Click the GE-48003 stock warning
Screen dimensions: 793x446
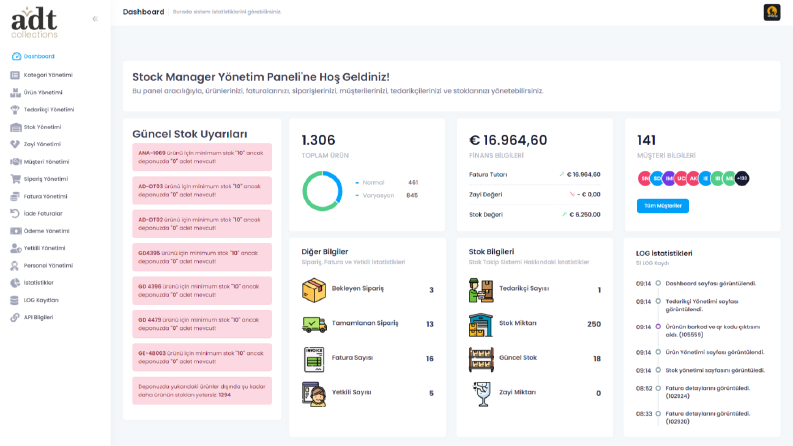(202, 358)
